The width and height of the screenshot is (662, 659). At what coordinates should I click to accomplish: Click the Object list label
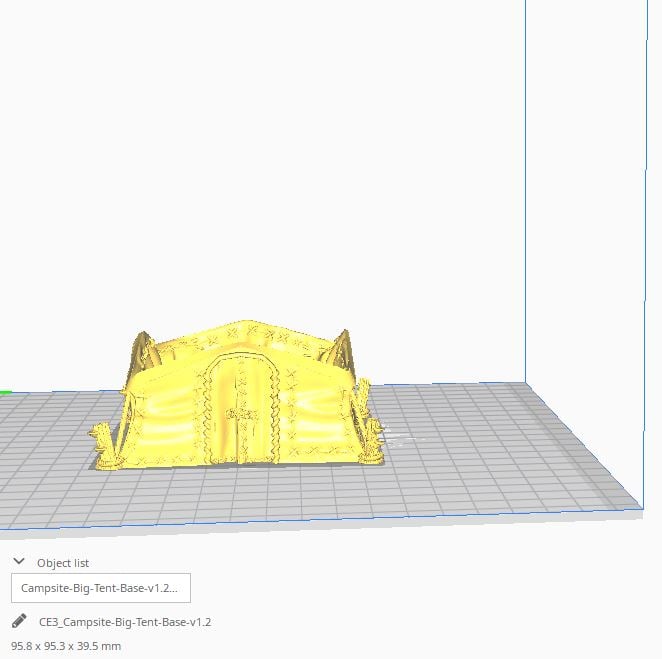(x=63, y=563)
